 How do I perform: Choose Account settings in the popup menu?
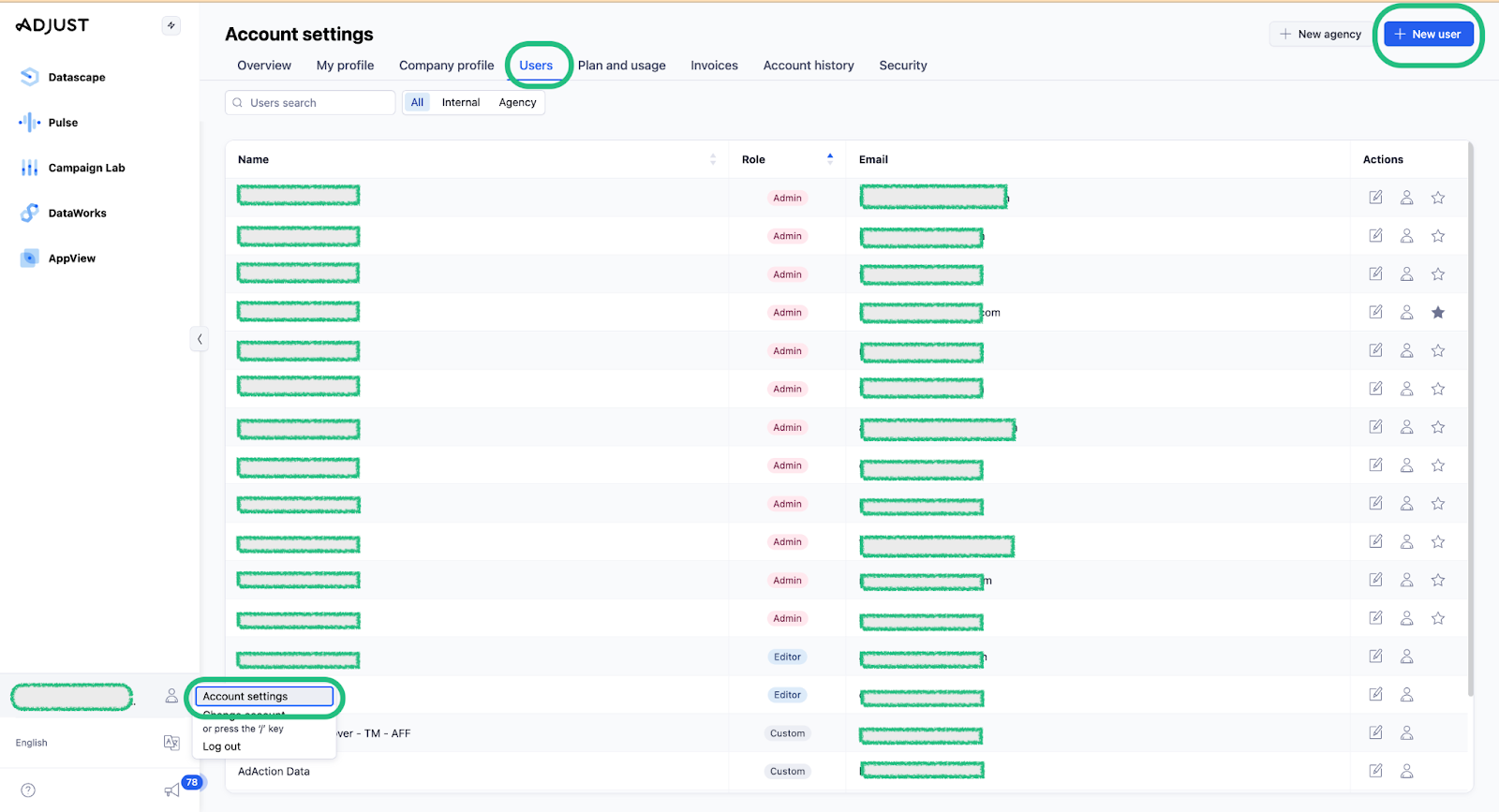point(264,696)
